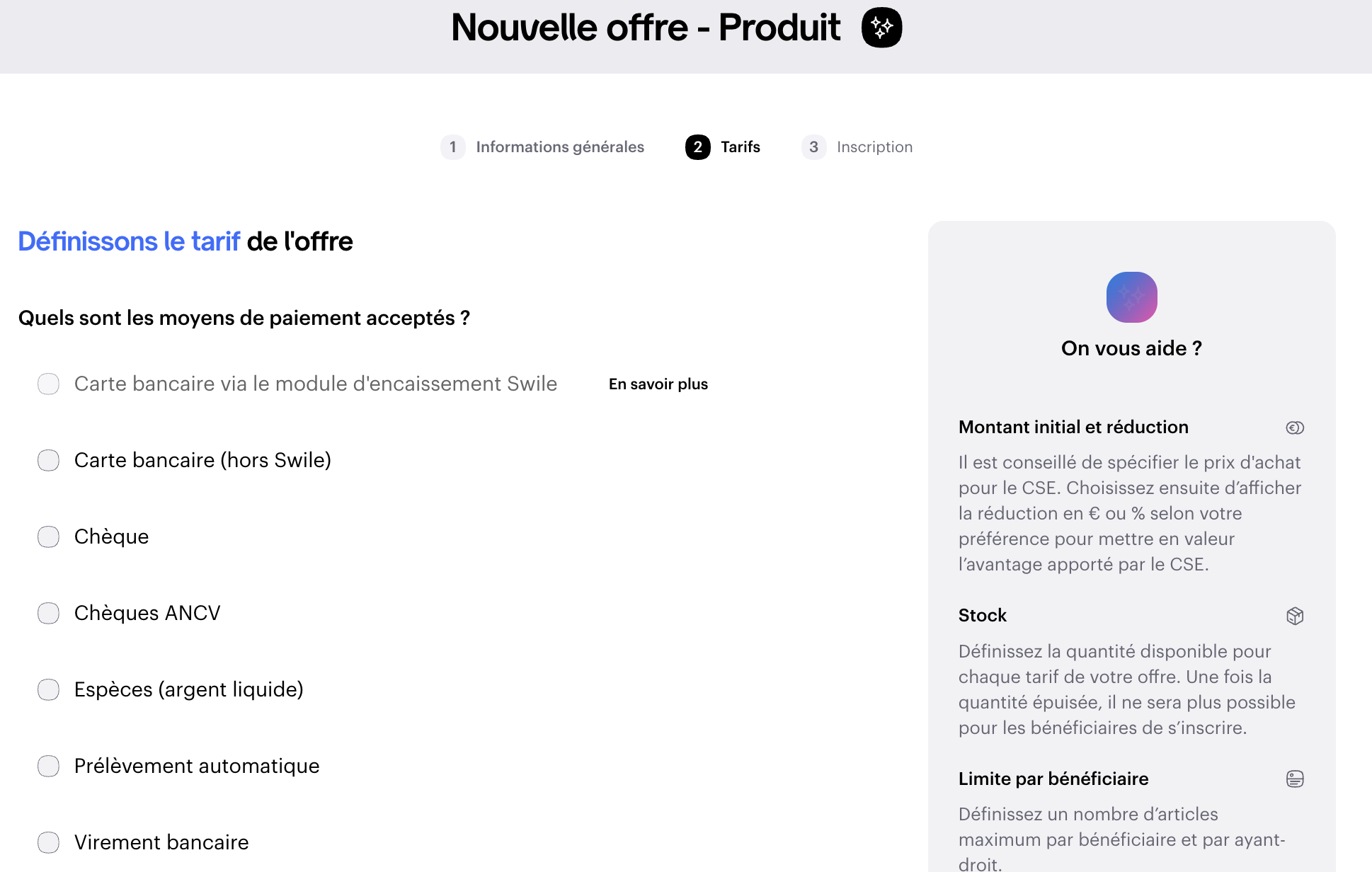Tick the Chèques ANCV checkbox

[49, 614]
